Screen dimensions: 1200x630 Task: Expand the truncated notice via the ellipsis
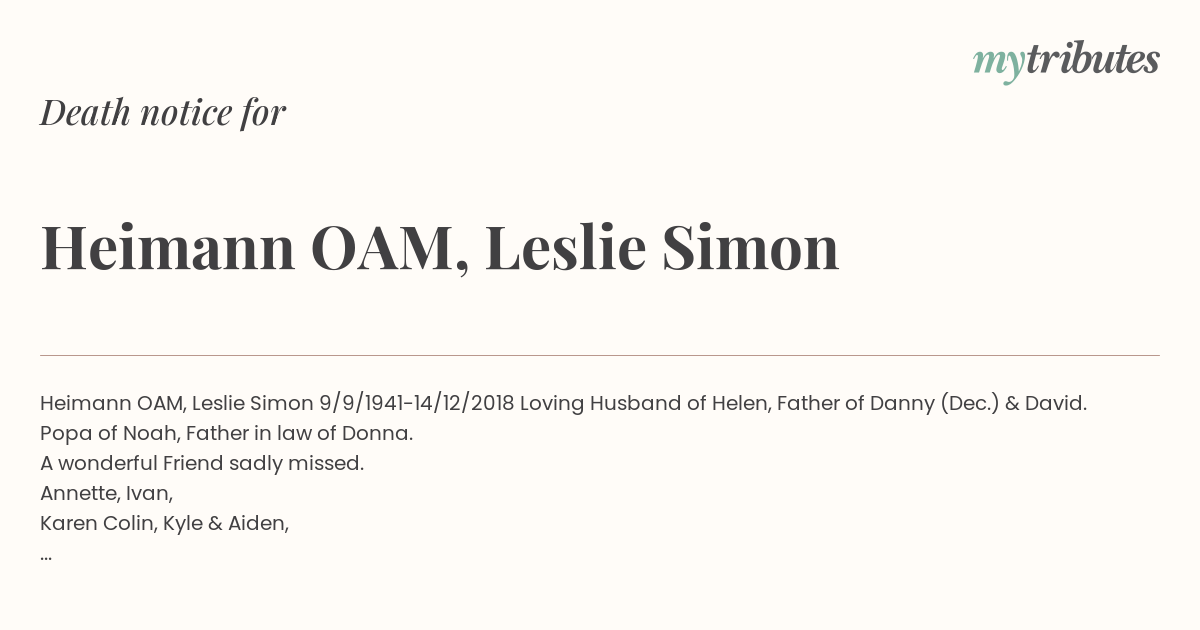tap(46, 557)
